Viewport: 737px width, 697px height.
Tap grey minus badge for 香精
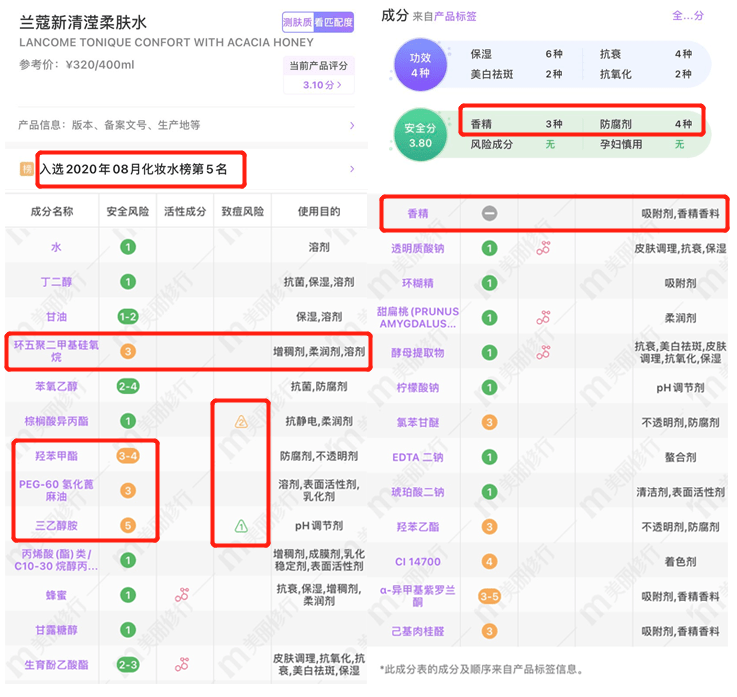489,213
